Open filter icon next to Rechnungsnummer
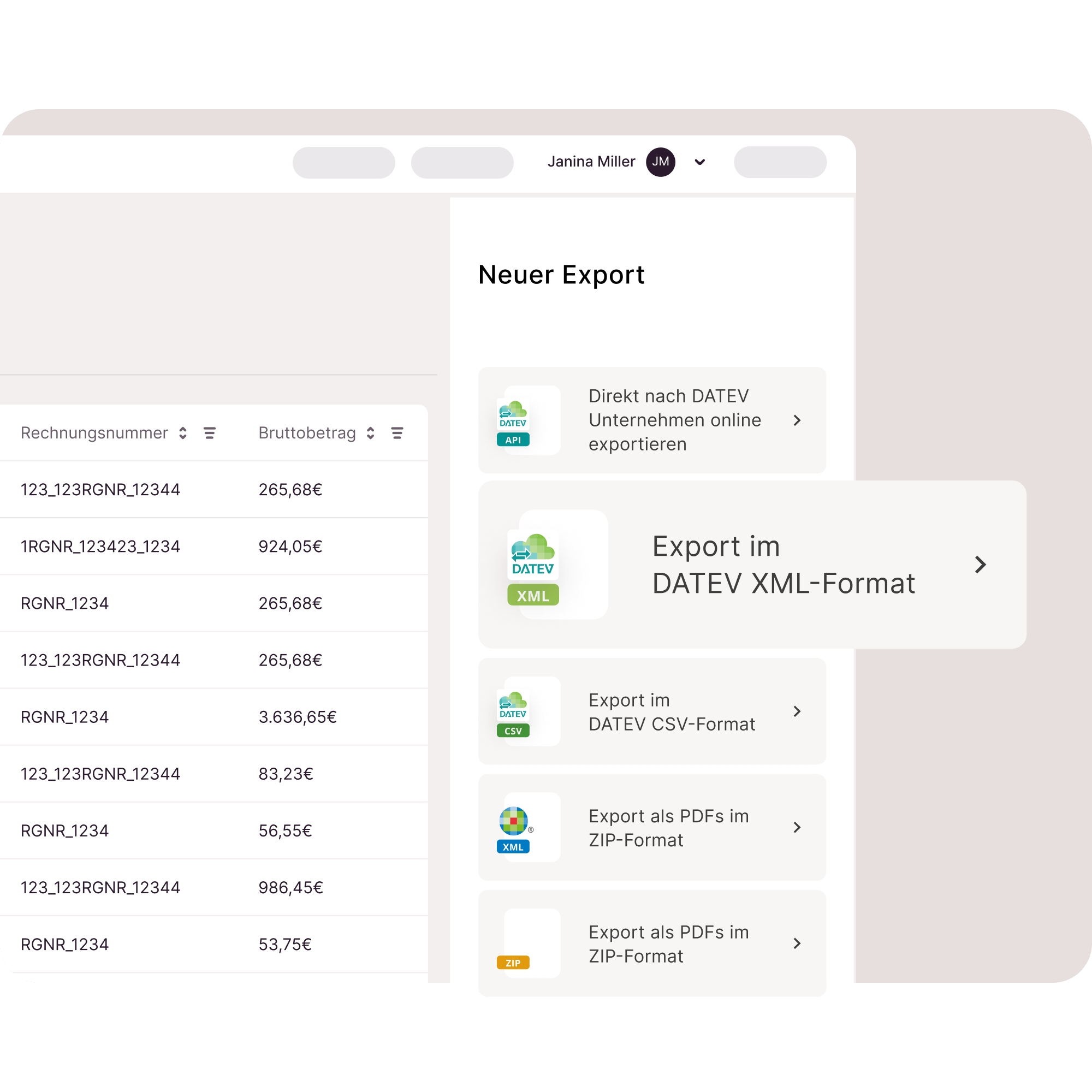This screenshot has width=1092, height=1092. (x=210, y=433)
